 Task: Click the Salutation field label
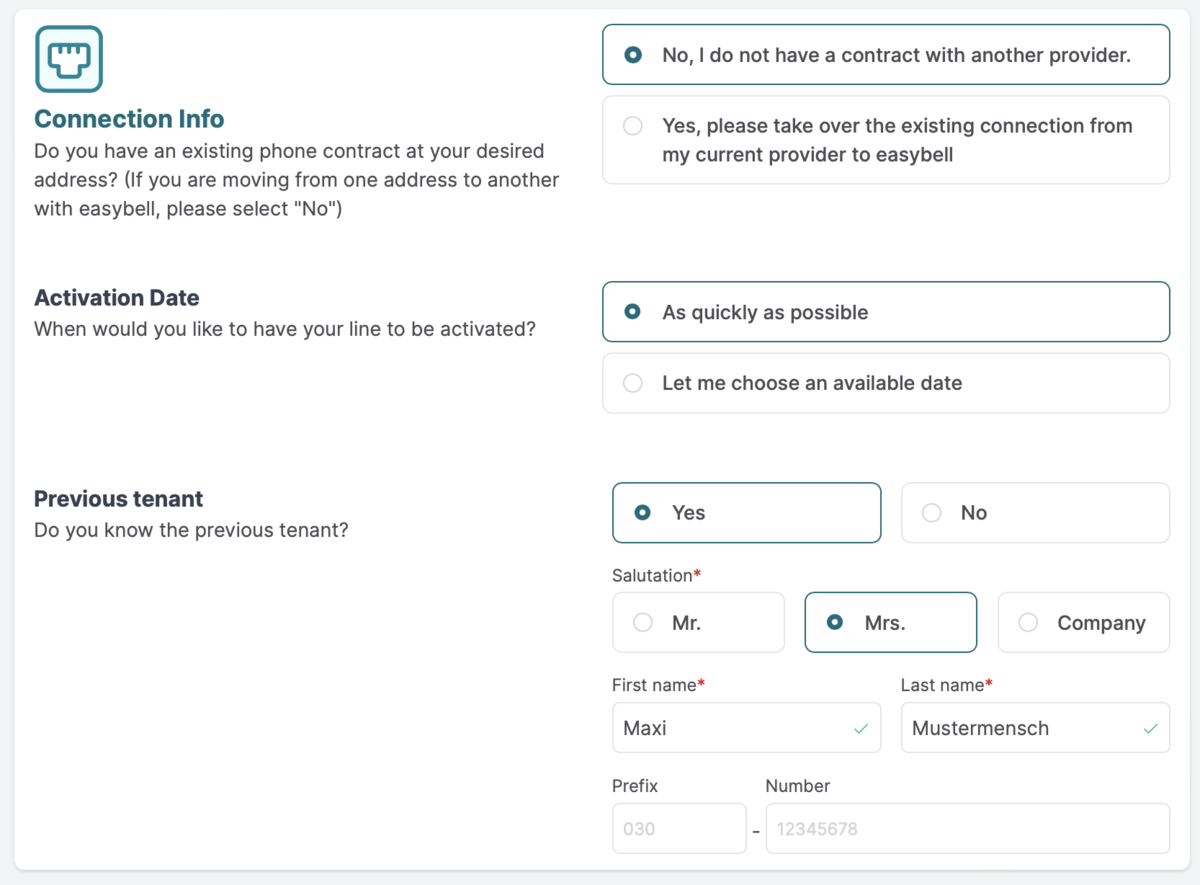pos(652,576)
